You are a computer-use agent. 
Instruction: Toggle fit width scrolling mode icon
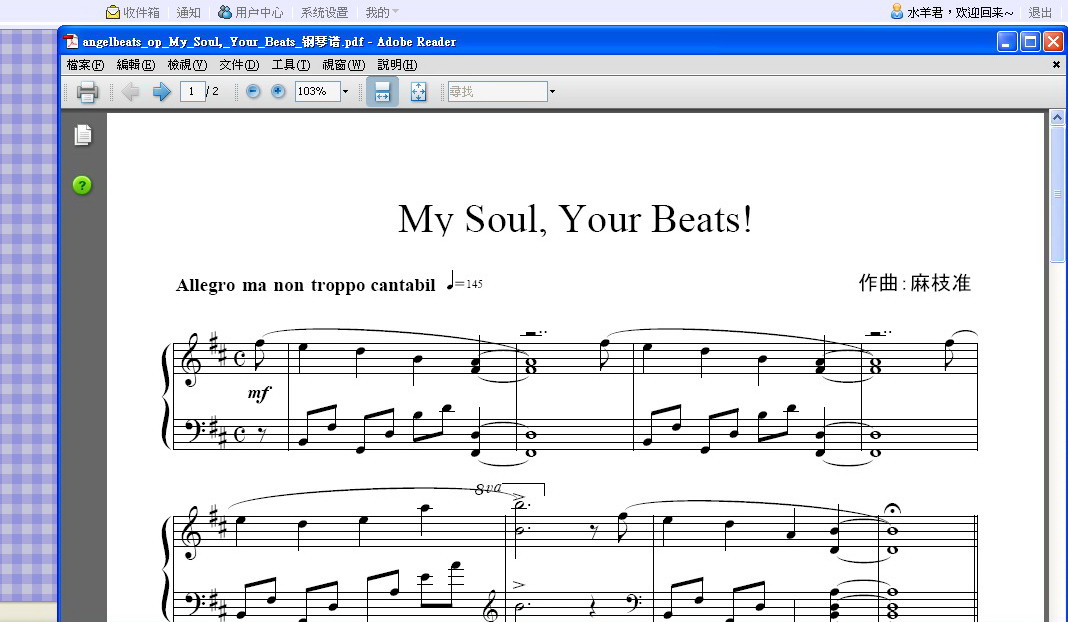tap(382, 91)
